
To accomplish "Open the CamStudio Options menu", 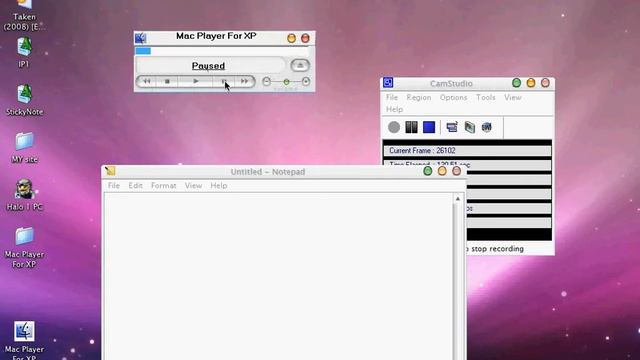I will tap(453, 98).
